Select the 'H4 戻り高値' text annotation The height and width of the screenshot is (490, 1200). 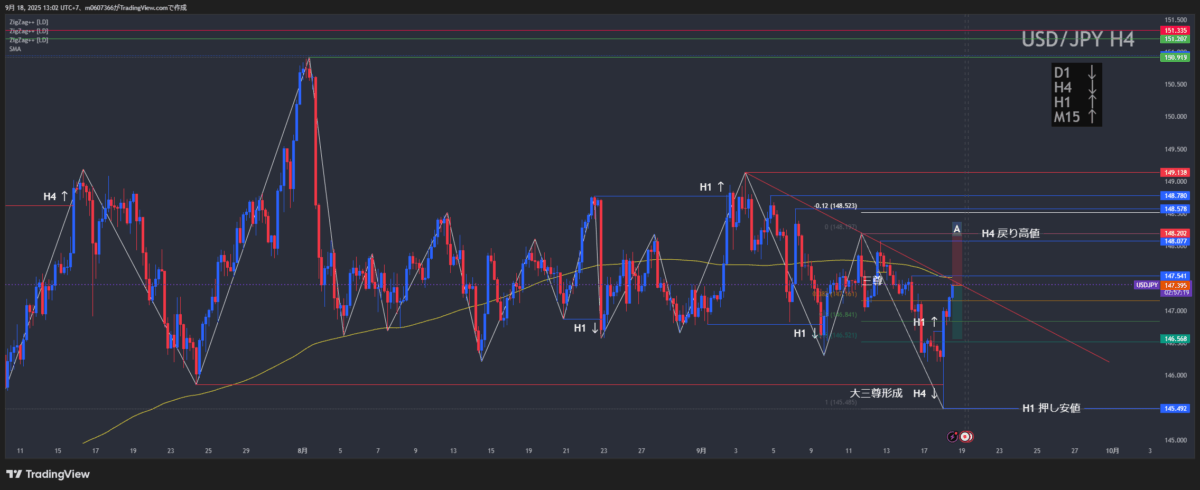(1010, 233)
